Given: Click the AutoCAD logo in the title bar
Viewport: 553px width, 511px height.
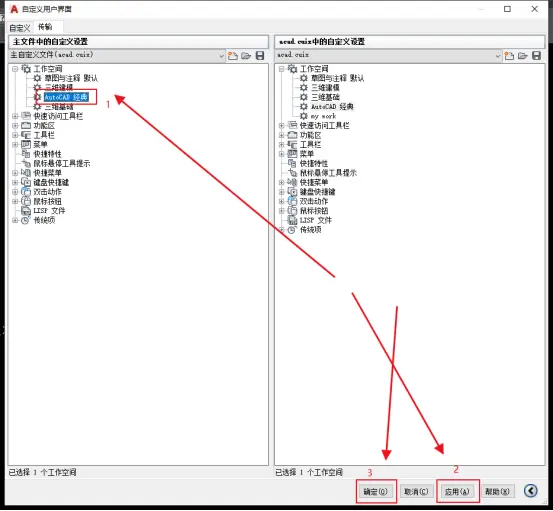Looking at the screenshot, I should (14, 9).
